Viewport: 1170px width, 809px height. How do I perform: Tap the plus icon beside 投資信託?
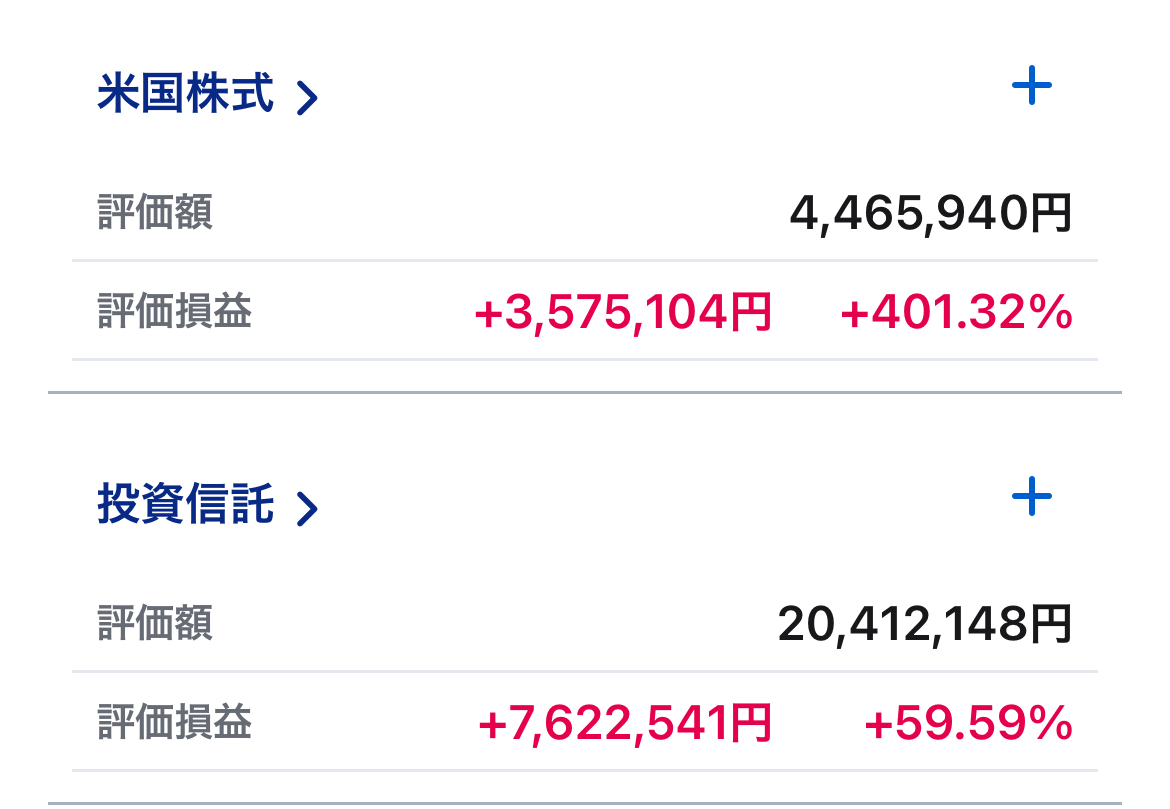coord(1032,497)
